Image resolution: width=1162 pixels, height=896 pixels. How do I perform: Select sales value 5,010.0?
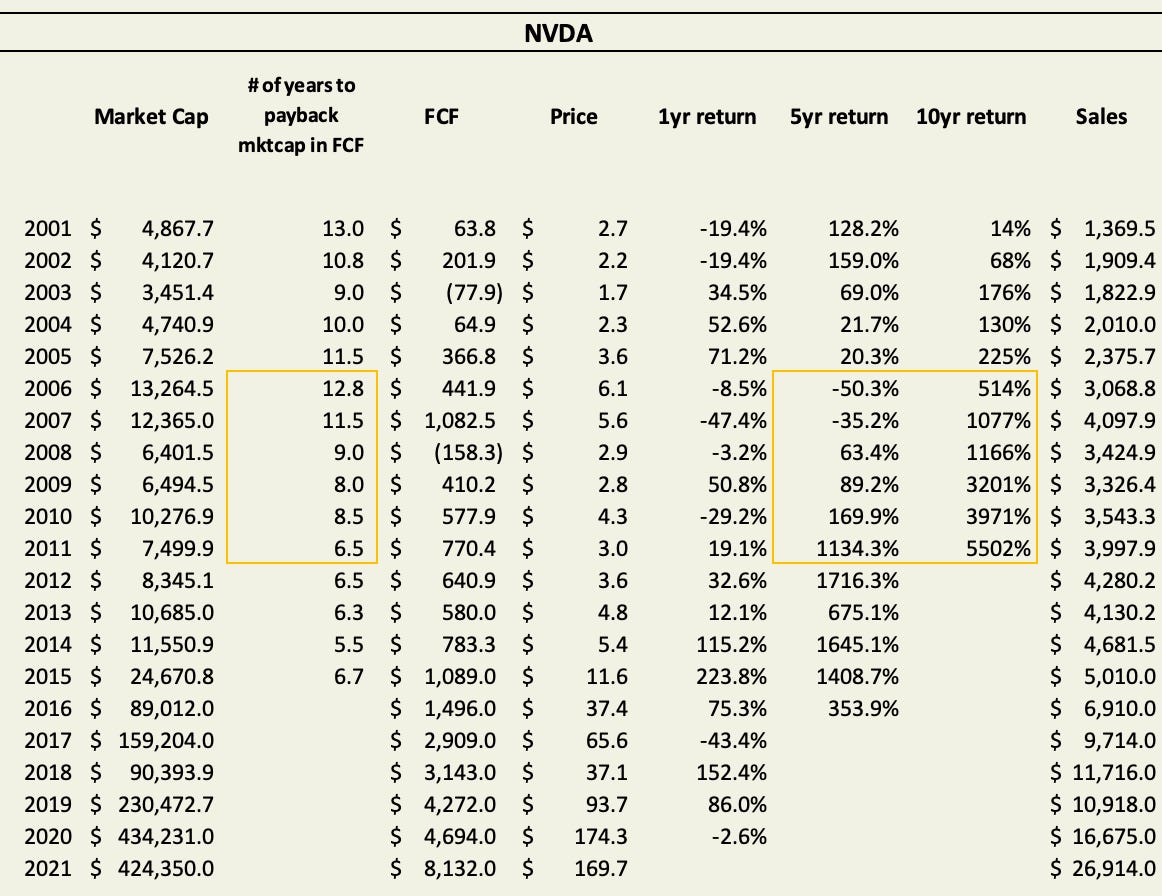click(1119, 676)
